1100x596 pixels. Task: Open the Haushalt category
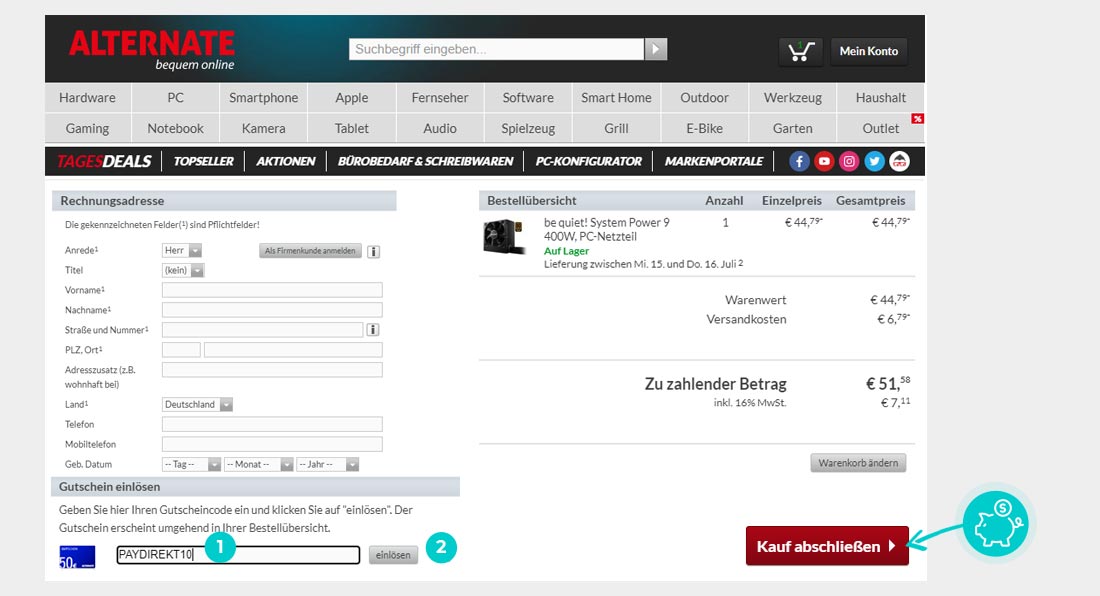click(x=880, y=97)
